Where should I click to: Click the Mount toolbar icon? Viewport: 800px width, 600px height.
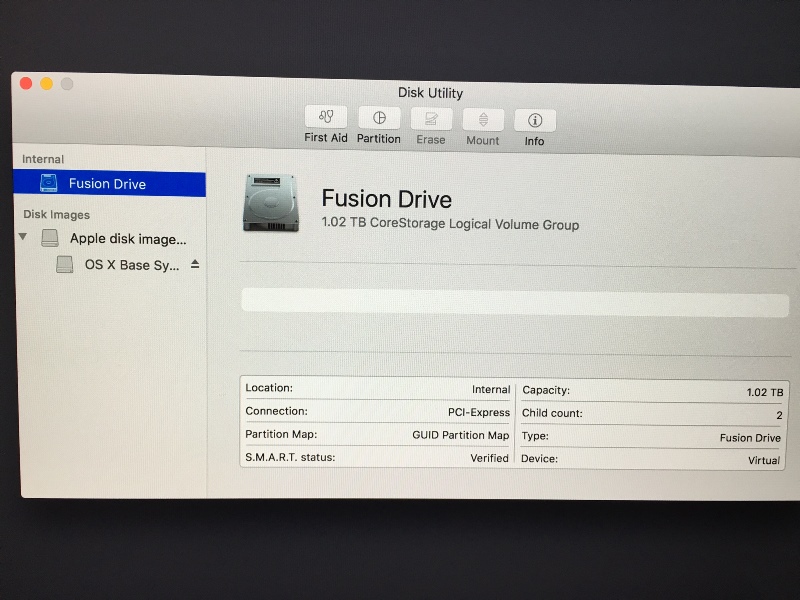(483, 120)
